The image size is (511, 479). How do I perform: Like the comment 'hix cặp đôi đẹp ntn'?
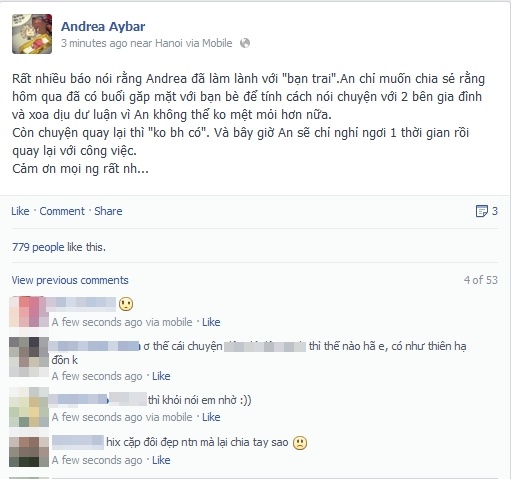click(x=161, y=460)
